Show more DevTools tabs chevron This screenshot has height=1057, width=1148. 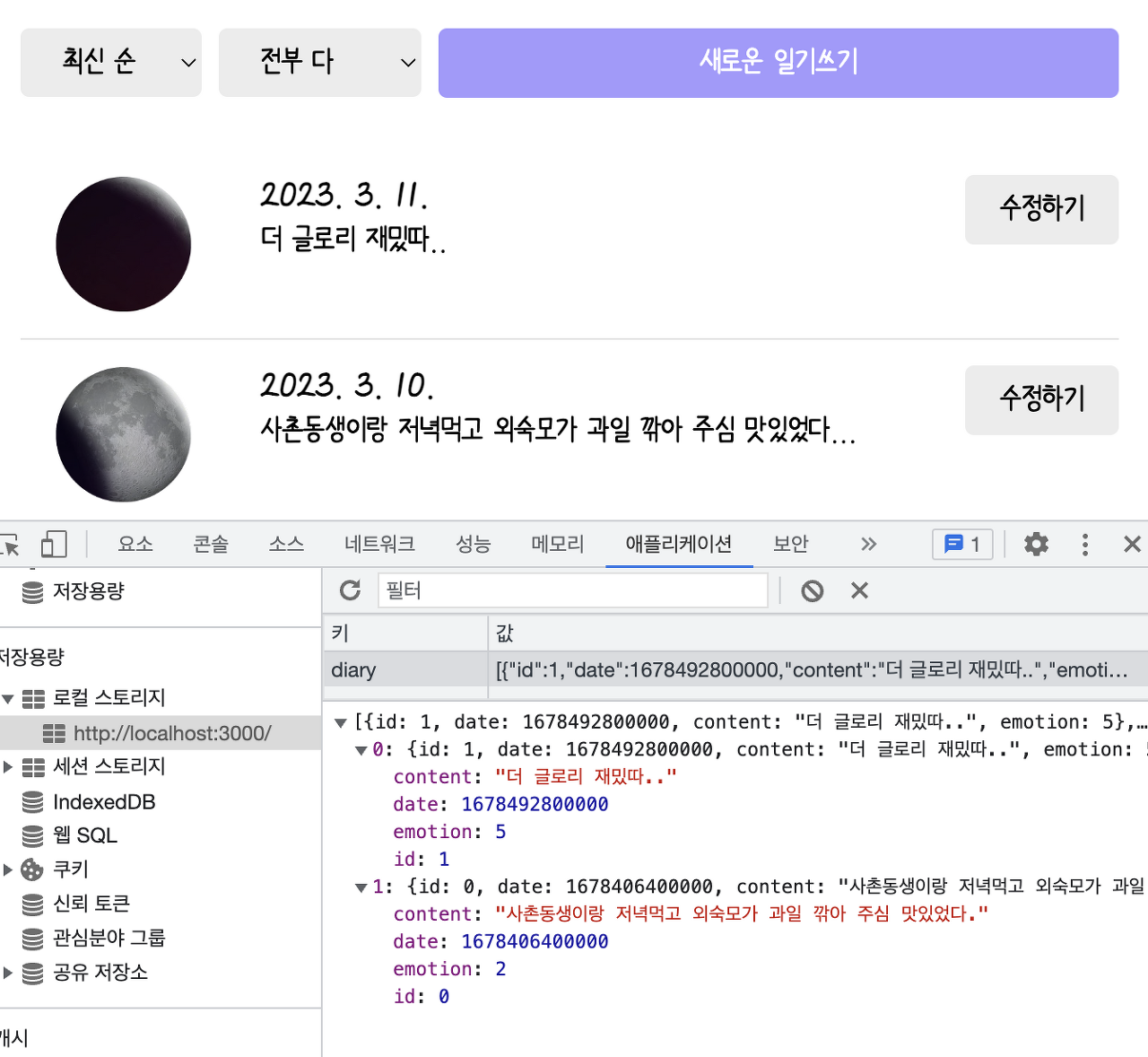[868, 544]
